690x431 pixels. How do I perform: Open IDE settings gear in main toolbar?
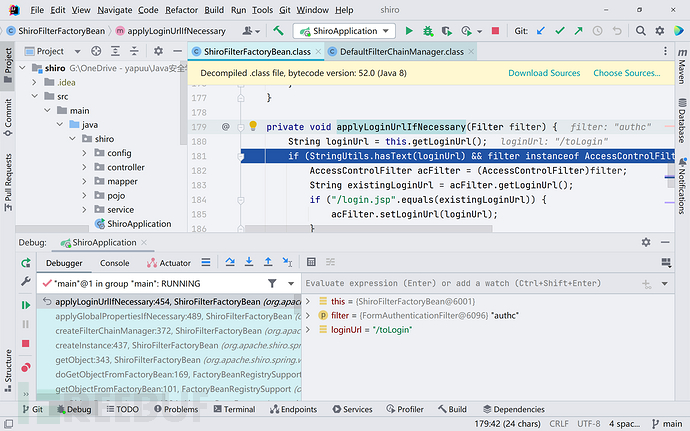click(x=660, y=31)
